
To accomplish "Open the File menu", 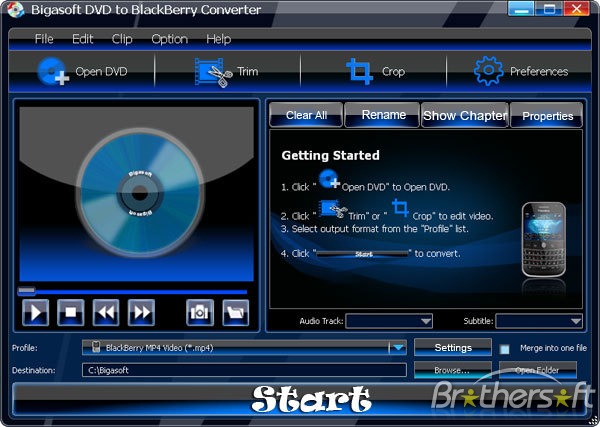I will coord(44,39).
